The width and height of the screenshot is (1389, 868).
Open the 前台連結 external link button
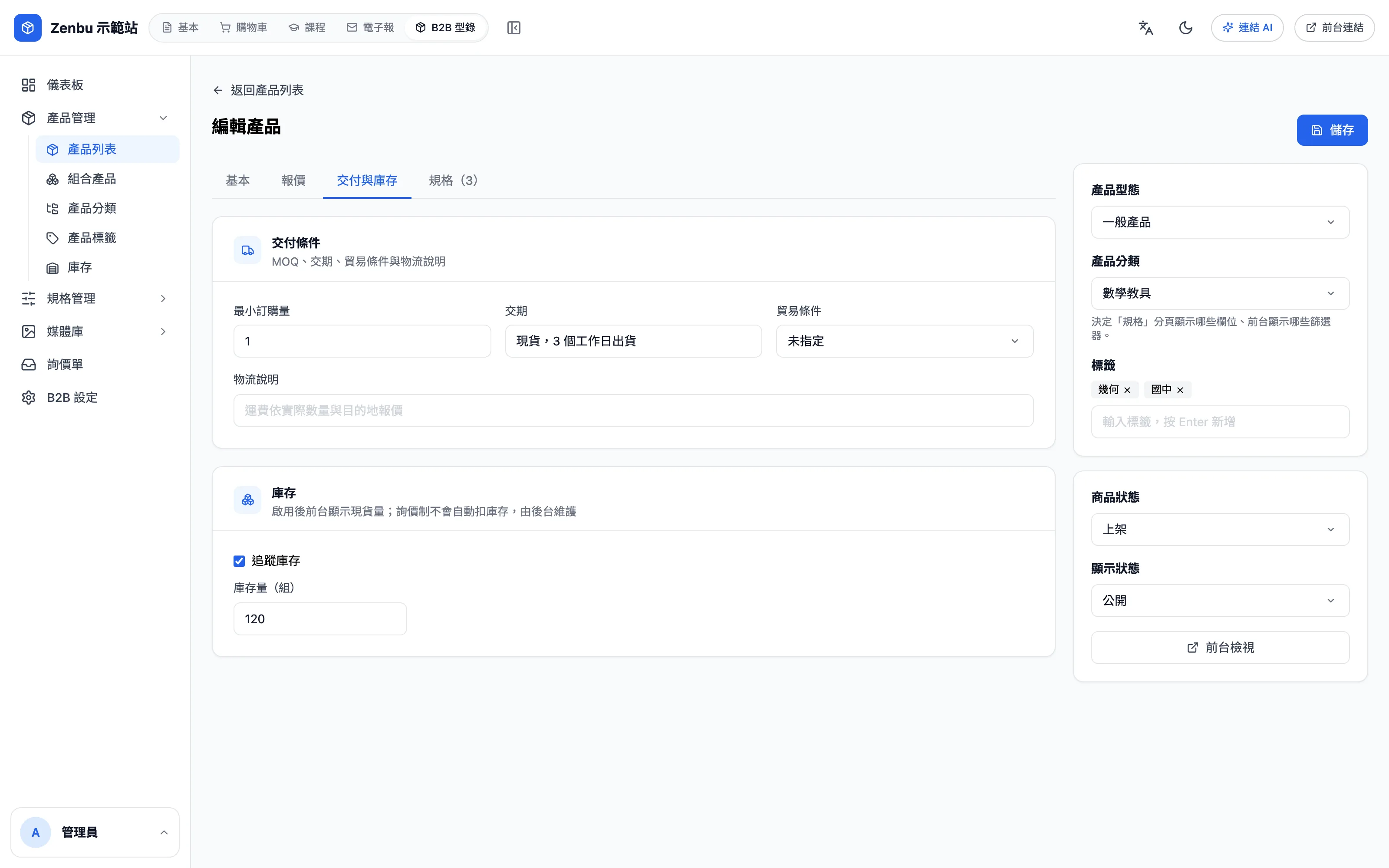pos(1334,27)
